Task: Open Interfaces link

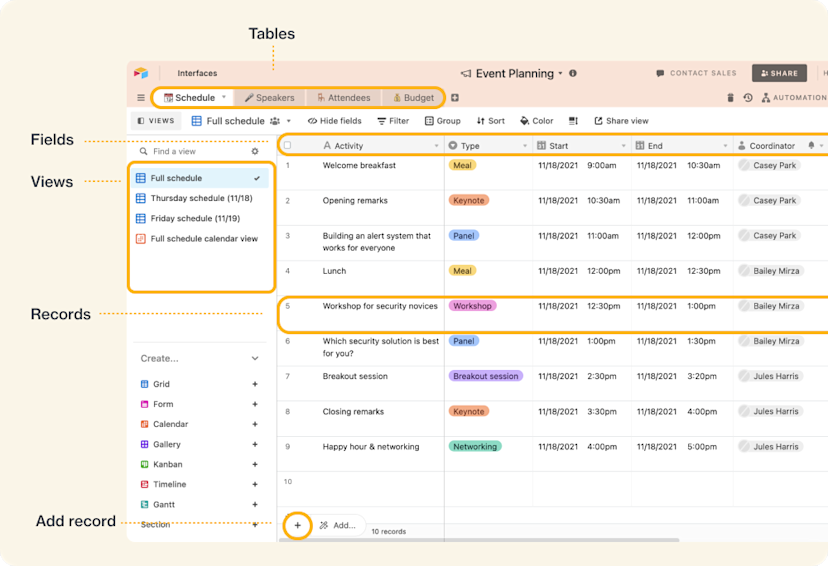Action: coord(197,73)
